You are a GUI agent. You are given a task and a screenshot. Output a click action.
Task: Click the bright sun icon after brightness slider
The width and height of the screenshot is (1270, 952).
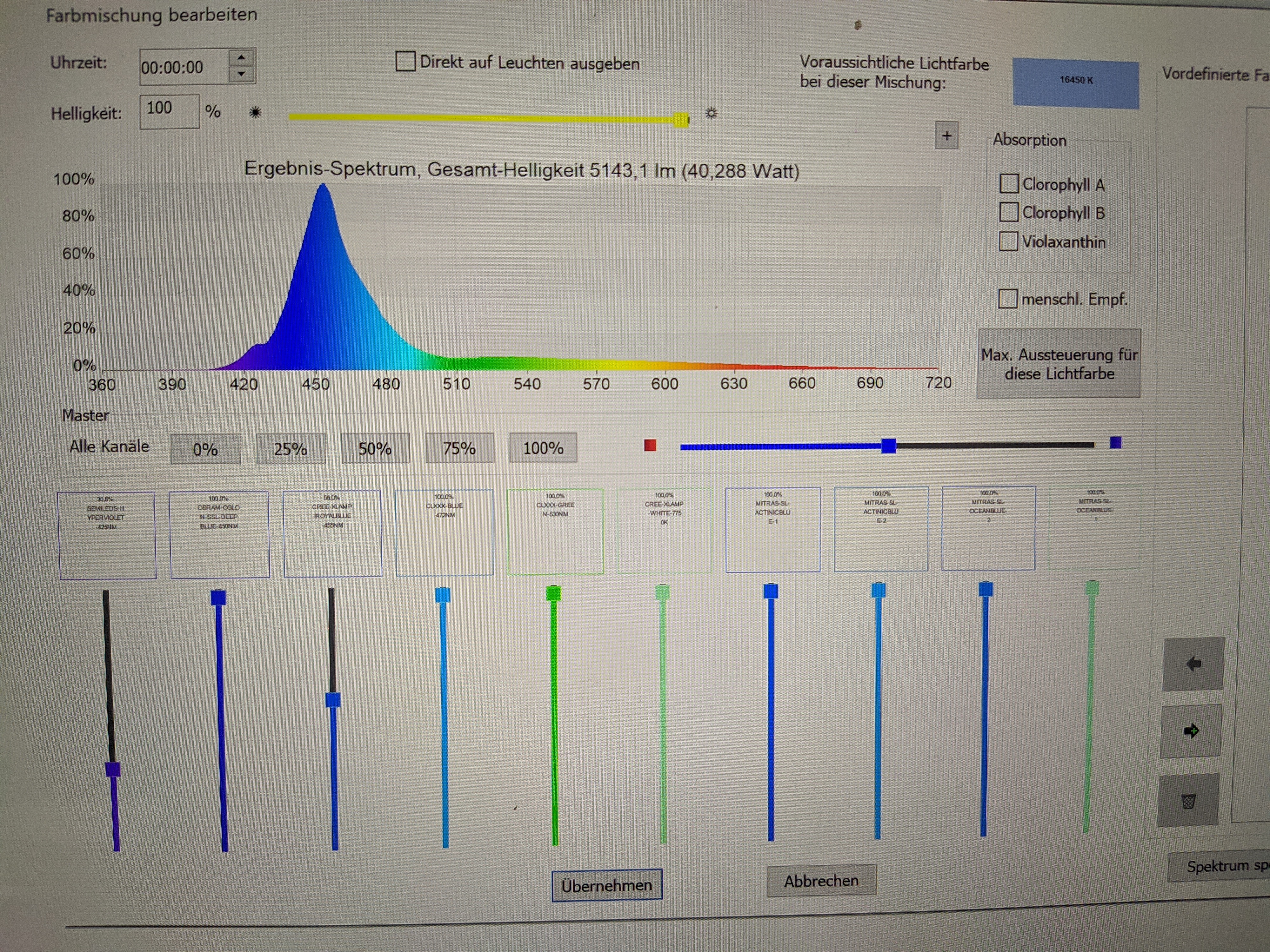(x=711, y=113)
